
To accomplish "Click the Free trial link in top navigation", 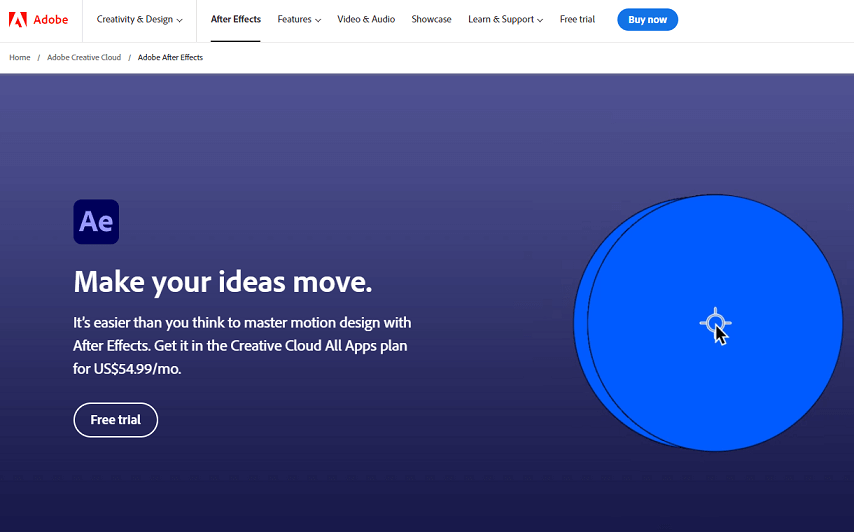I will point(577,20).
